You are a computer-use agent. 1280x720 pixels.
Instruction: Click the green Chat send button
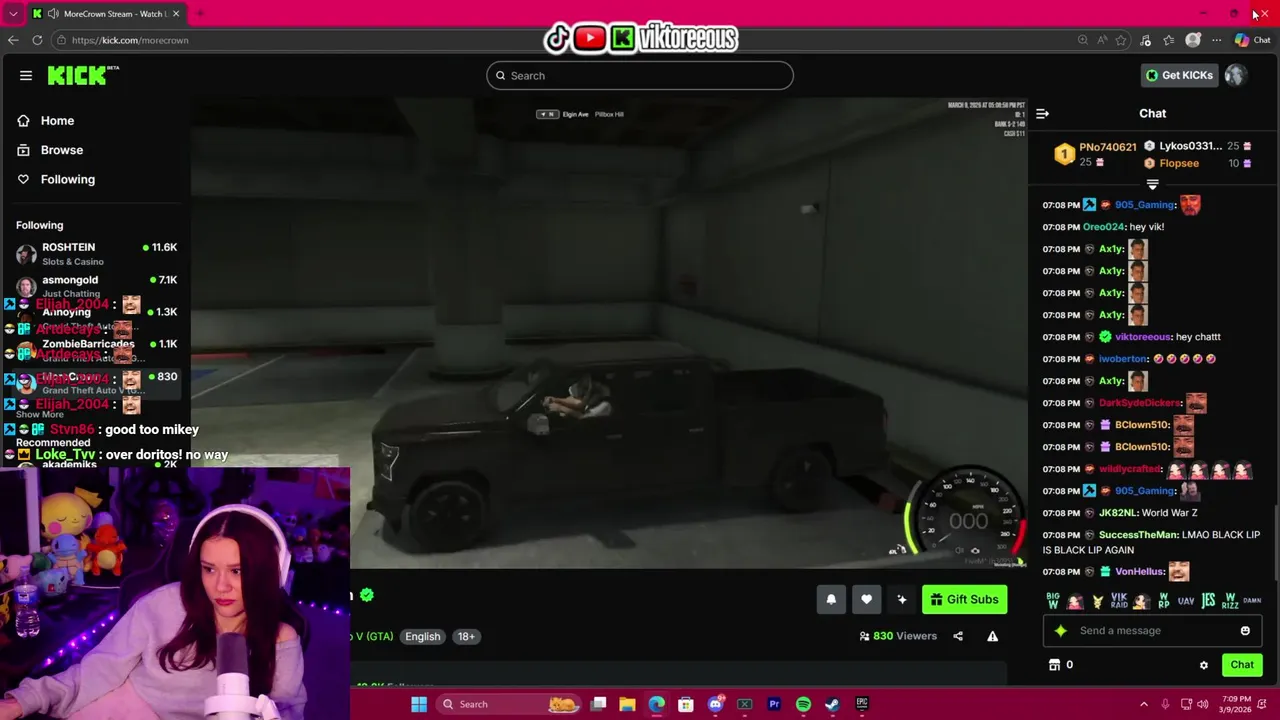click(1242, 665)
